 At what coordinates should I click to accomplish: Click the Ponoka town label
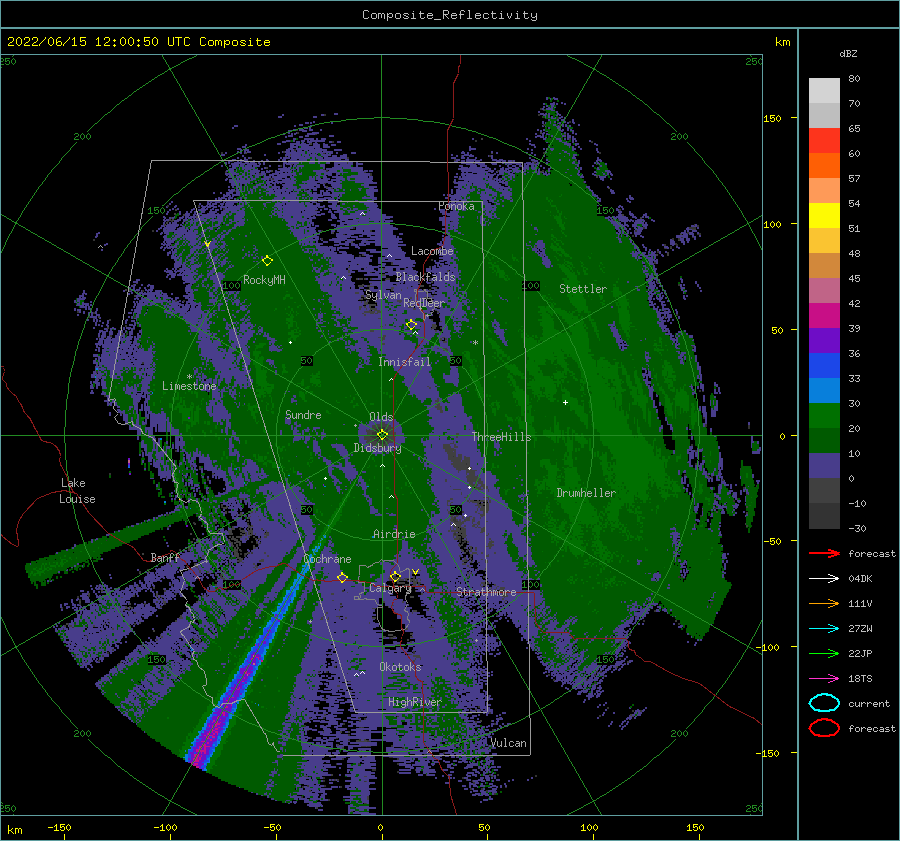pos(456,206)
